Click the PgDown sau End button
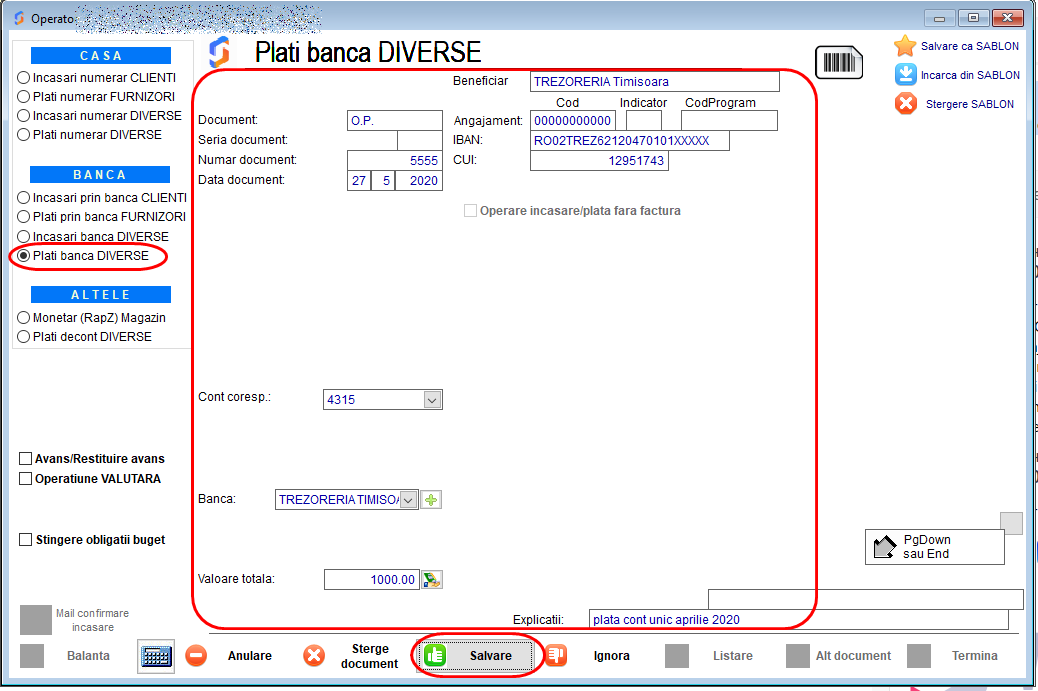This screenshot has width=1038, height=691. coord(933,547)
